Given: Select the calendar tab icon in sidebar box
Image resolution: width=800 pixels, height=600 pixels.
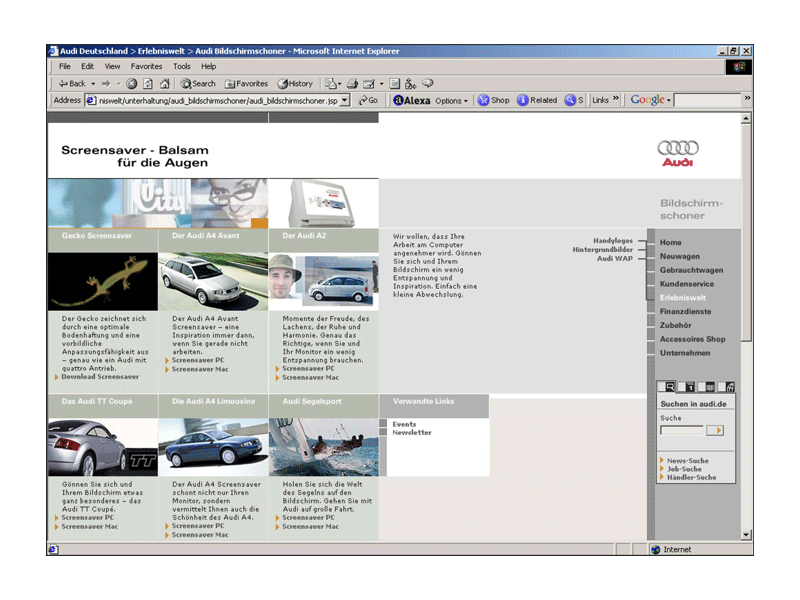Looking at the screenshot, I should click(x=690, y=387).
